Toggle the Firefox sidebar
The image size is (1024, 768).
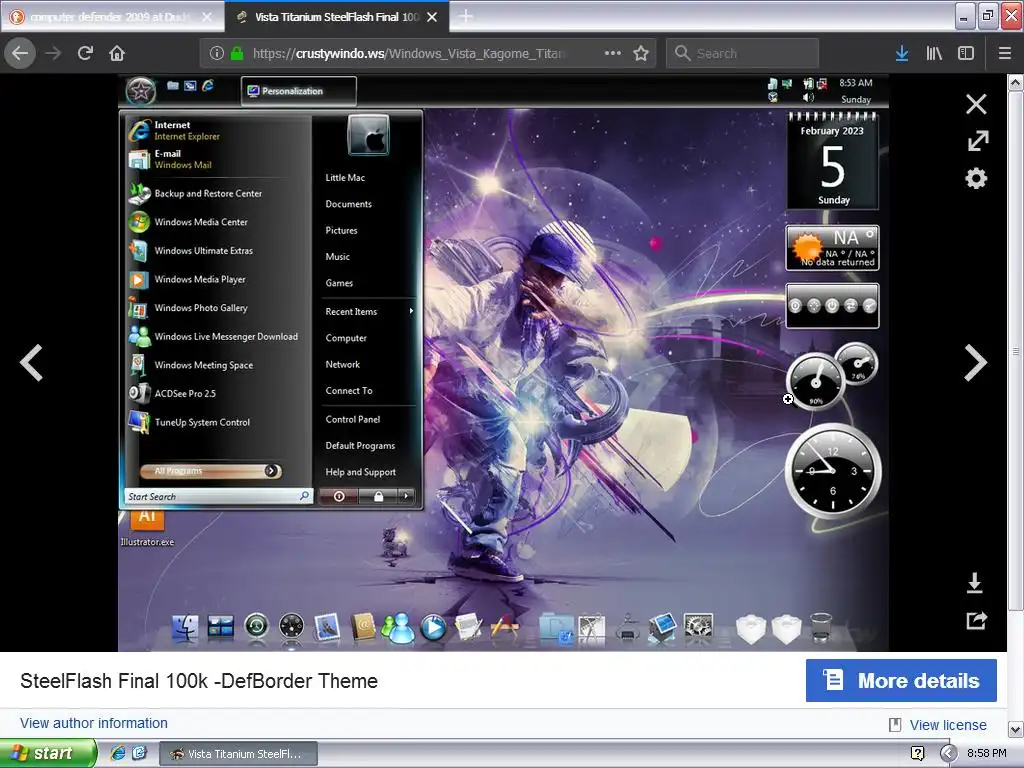[966, 53]
